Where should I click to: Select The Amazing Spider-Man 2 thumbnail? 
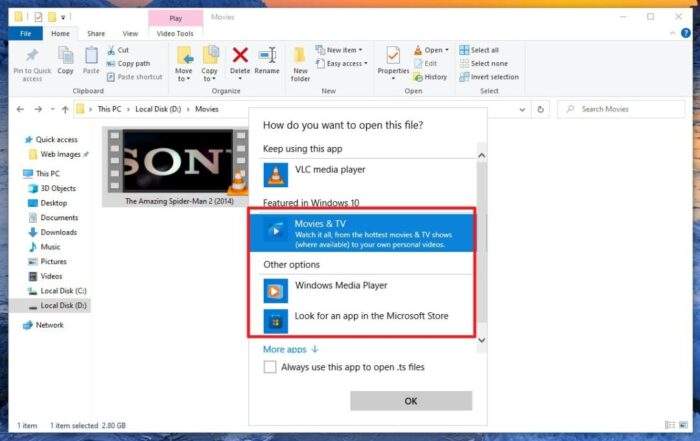coord(175,167)
